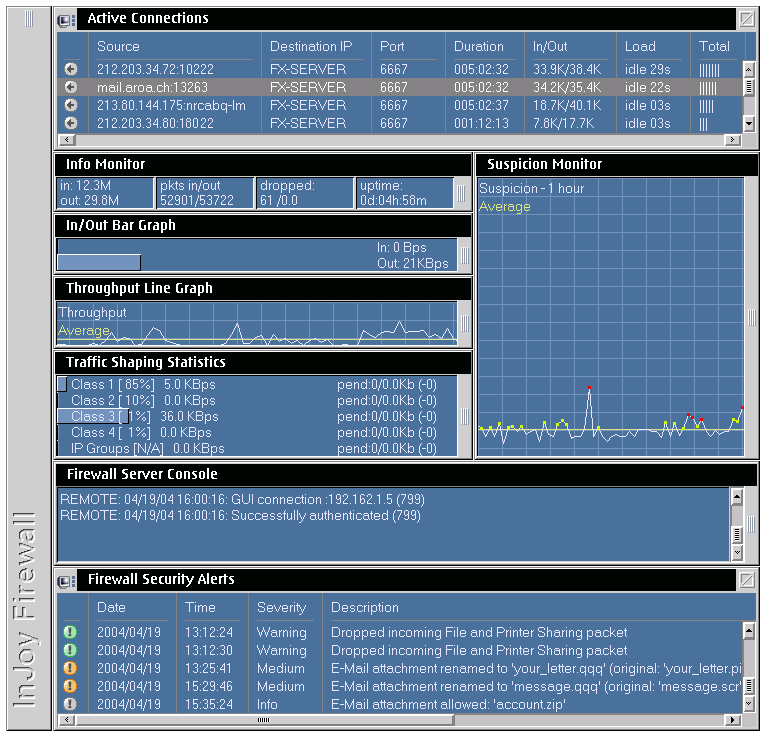Click the arrow icon for 213.80.144.175 connection
The image size is (765, 741).
[x=70, y=105]
